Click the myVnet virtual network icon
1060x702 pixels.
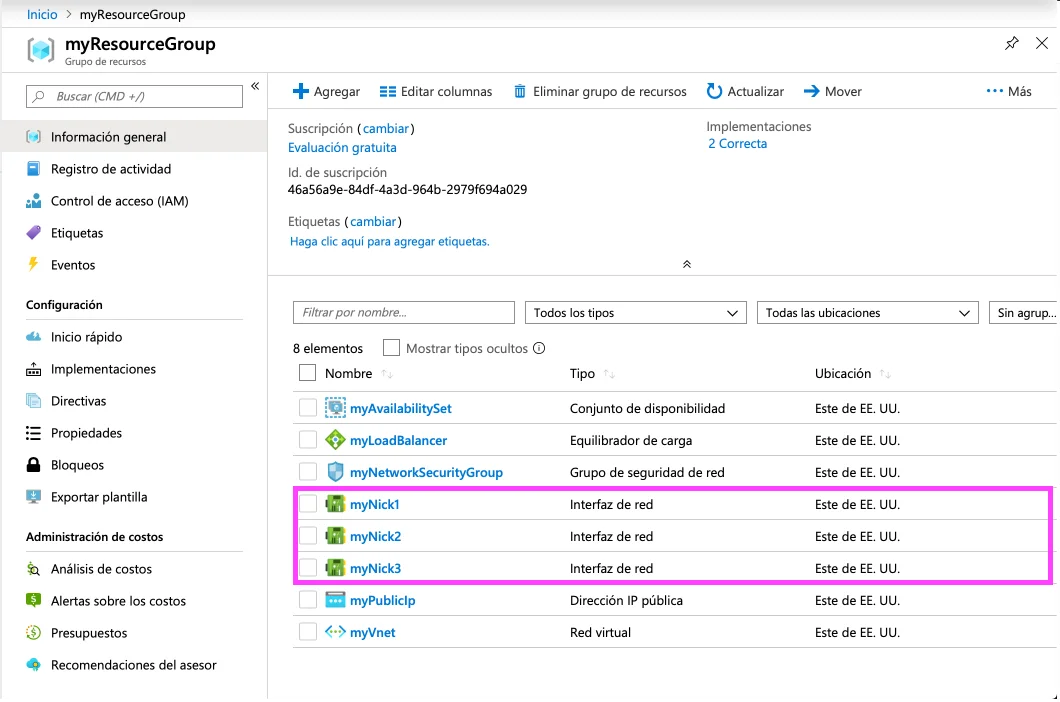tap(335, 632)
